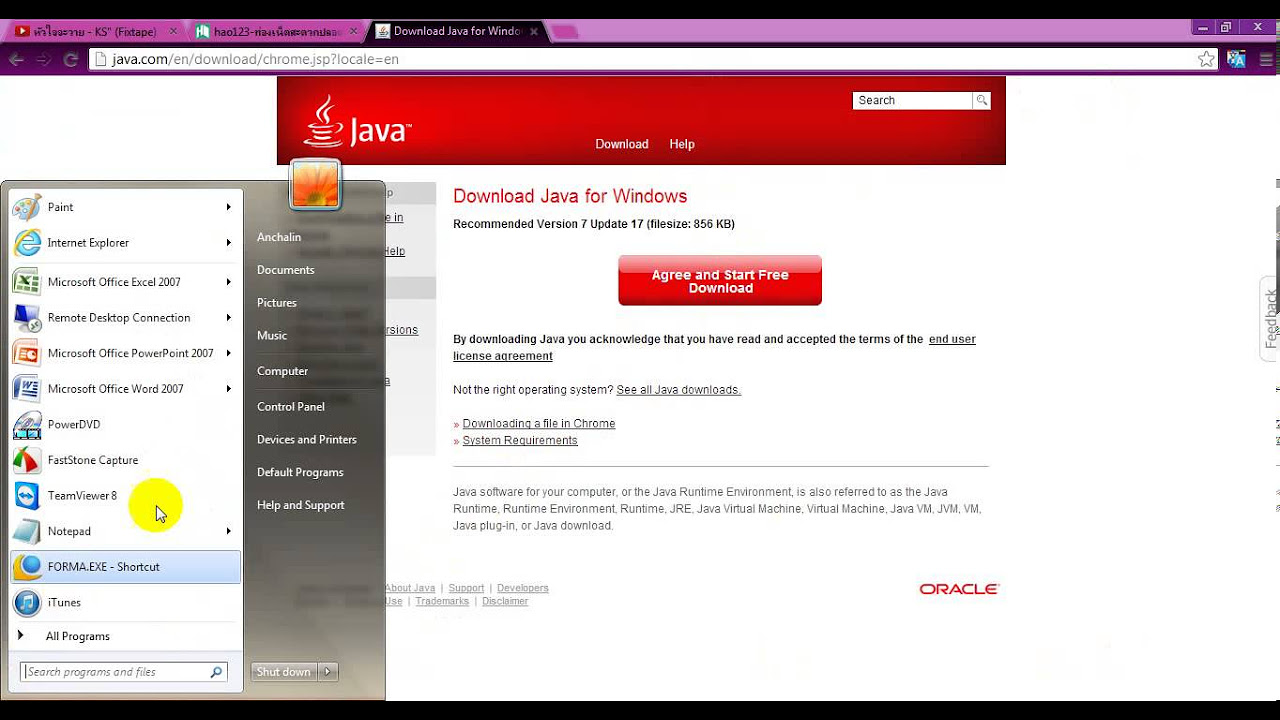The height and width of the screenshot is (720, 1280).
Task: Click the Java site Search field
Action: point(912,101)
